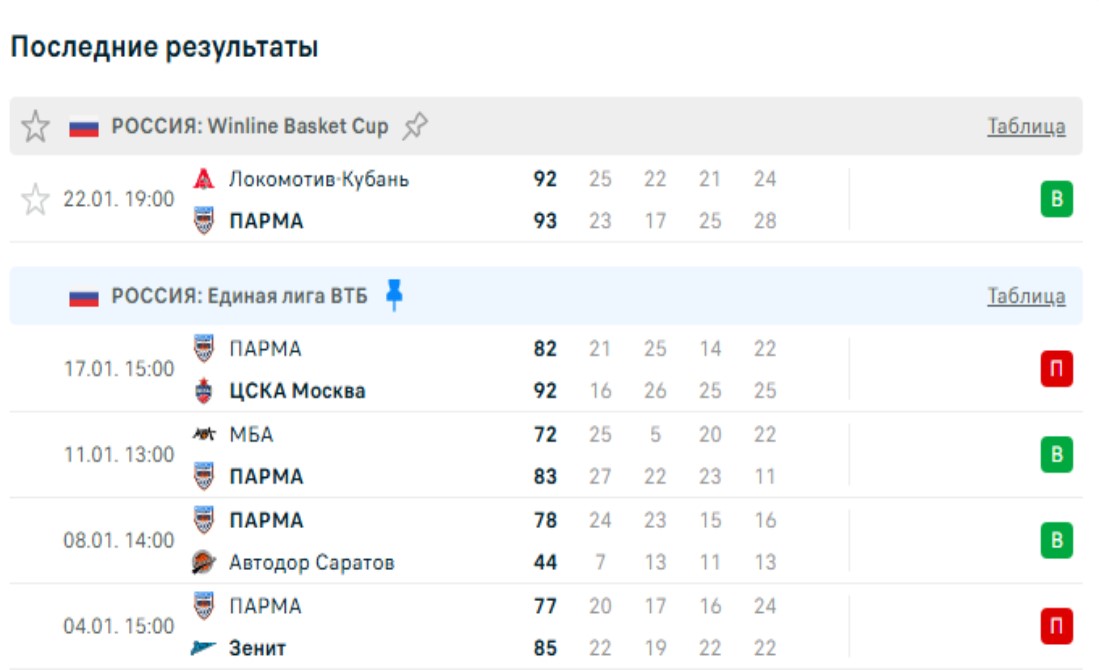Click the red П badge for ЦСКА match
Viewport: 1099px width, 670px height.
tap(1056, 370)
